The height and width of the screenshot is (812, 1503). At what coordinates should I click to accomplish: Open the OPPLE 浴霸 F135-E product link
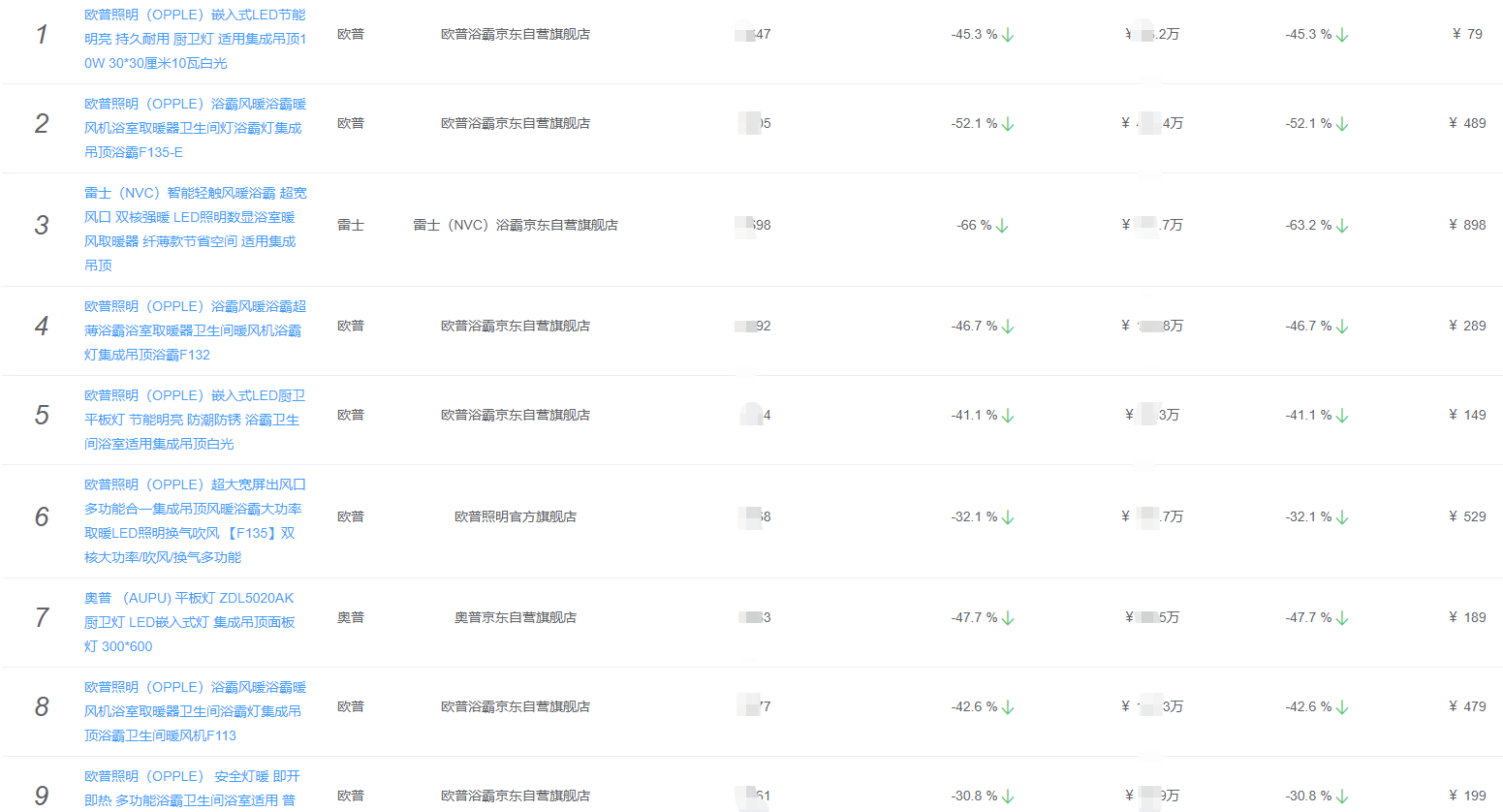[x=195, y=128]
